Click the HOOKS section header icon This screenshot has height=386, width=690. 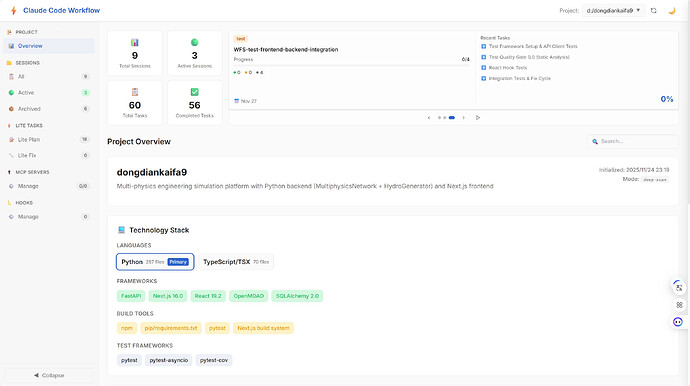point(9,203)
